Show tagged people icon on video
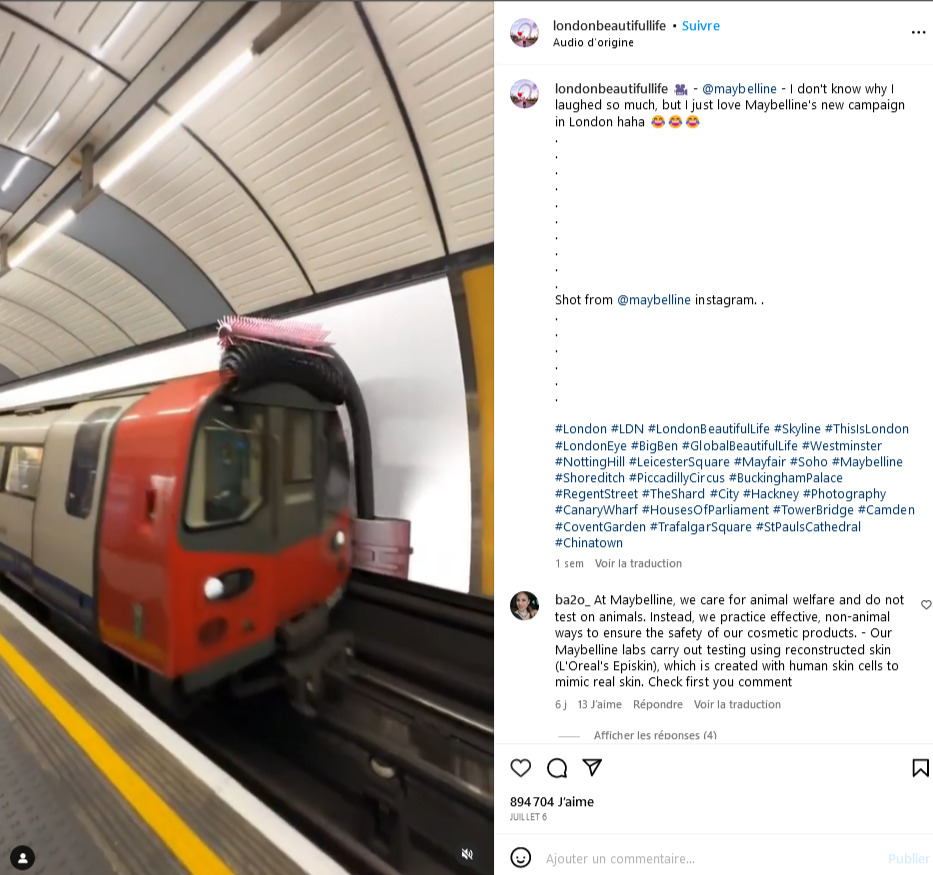933x875 pixels. pos(23,858)
